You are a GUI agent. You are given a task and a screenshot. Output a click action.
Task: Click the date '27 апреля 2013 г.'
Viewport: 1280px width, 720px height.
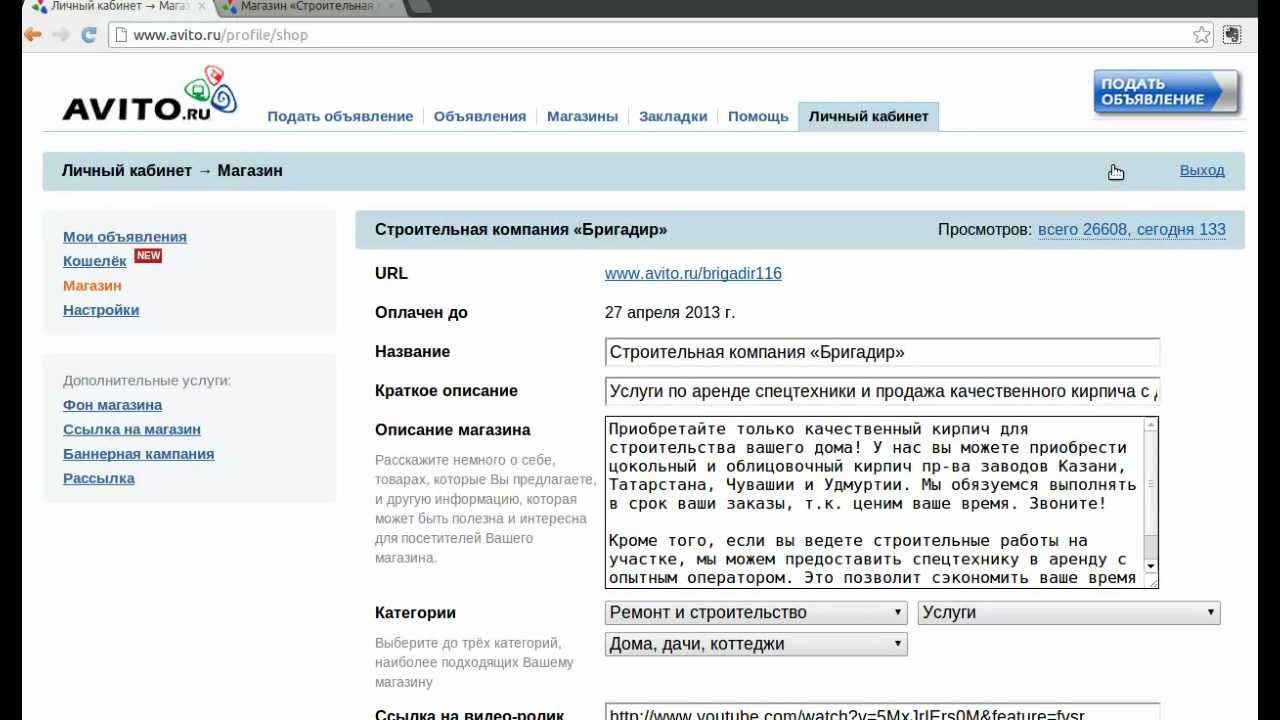pos(670,312)
